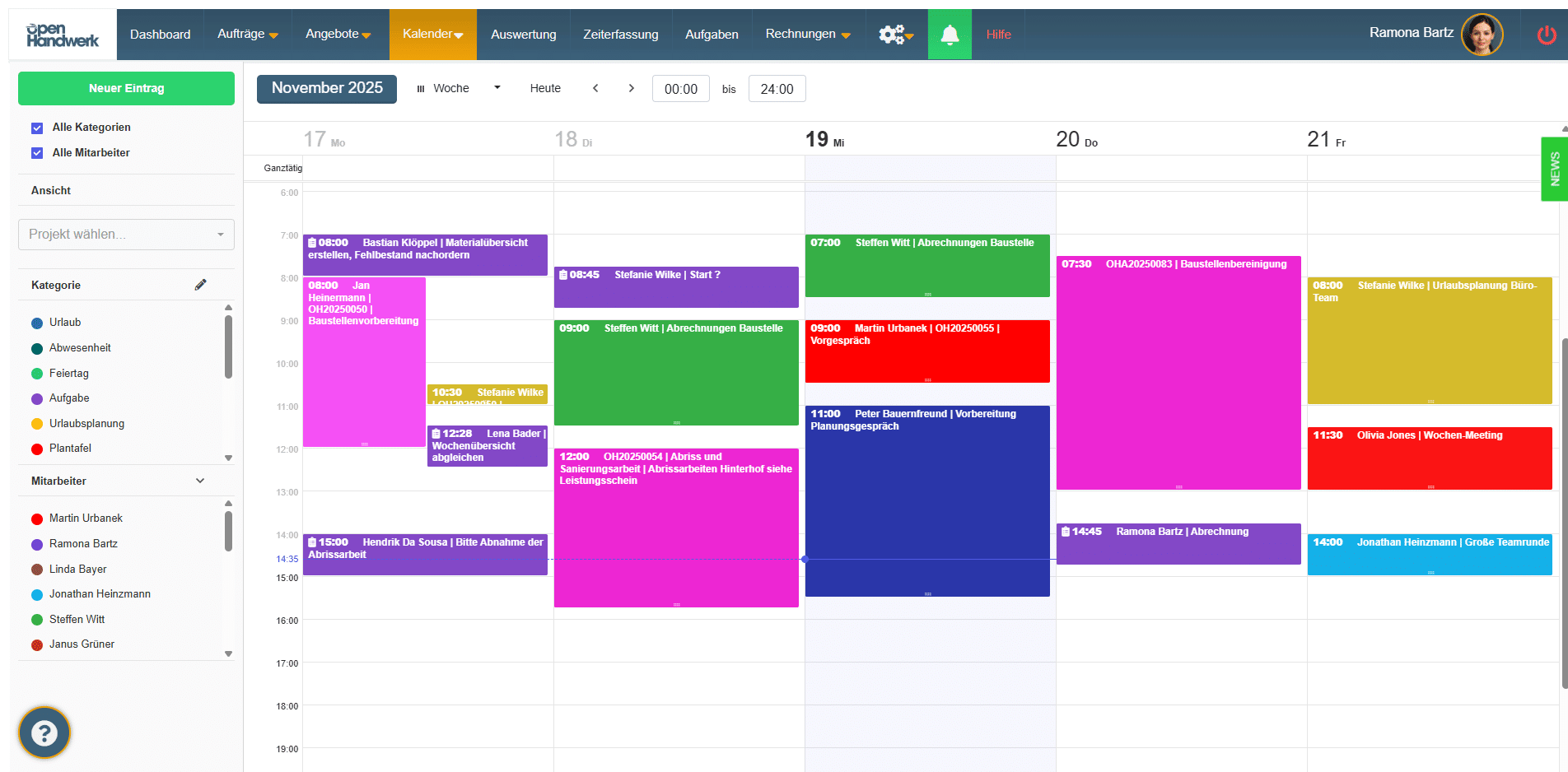
Task: Go to next week arrow
Action: coord(631,88)
